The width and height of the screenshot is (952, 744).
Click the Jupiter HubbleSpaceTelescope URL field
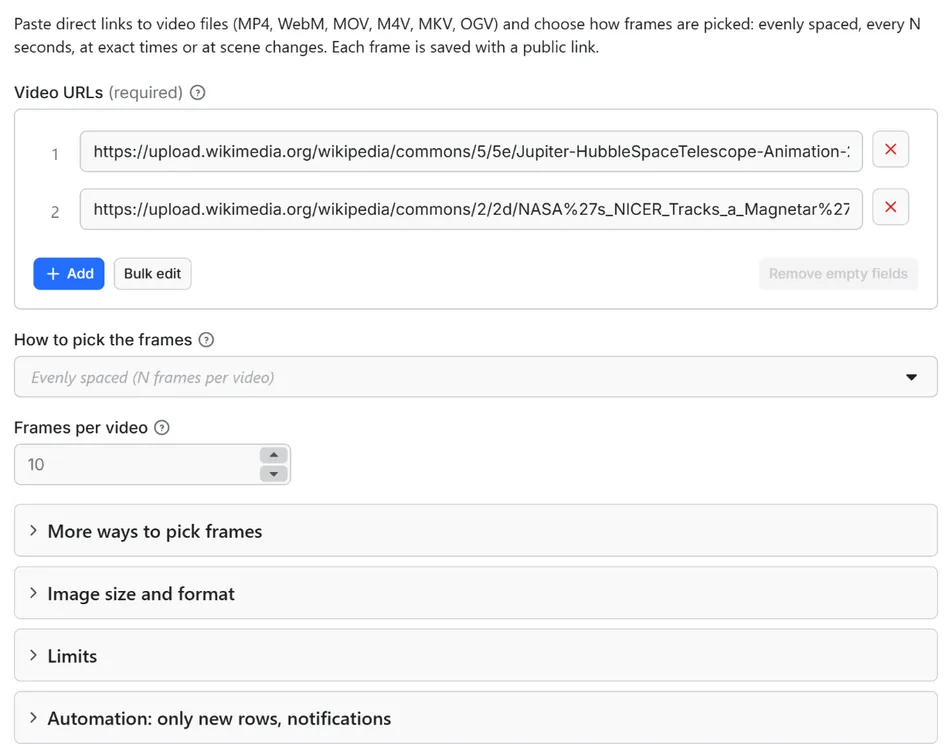coord(471,151)
